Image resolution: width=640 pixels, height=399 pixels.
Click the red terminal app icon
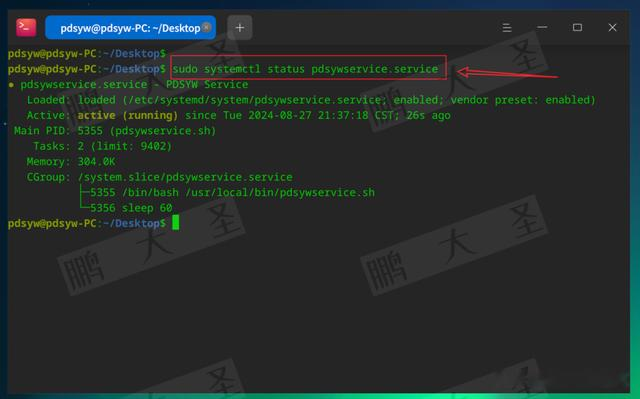tap(26, 27)
